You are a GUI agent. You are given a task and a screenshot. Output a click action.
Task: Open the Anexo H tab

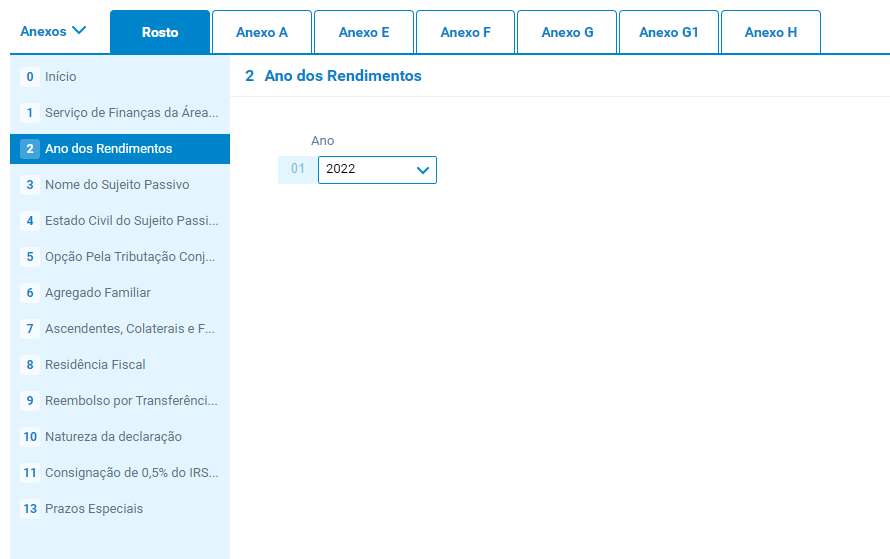pyautogui.click(x=771, y=32)
